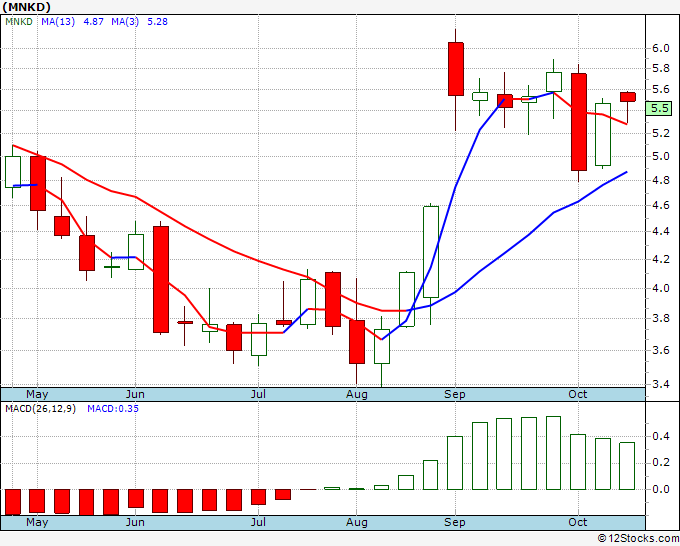This screenshot has height=546, width=680.
Task: Click the tall red candlestick at Oct start
Action: pos(579,122)
